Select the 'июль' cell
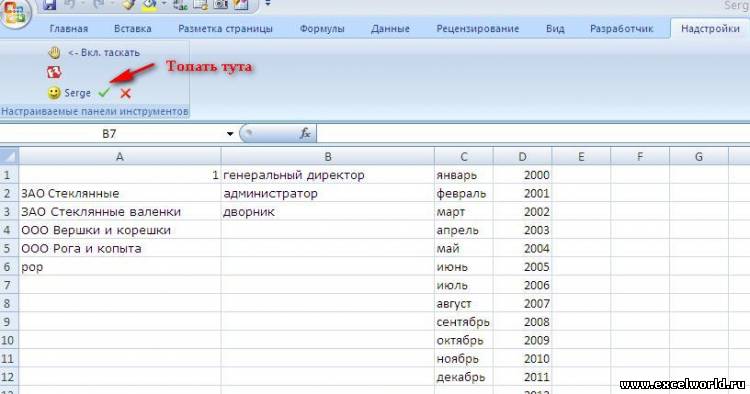The height and width of the screenshot is (394, 750). coord(463,285)
